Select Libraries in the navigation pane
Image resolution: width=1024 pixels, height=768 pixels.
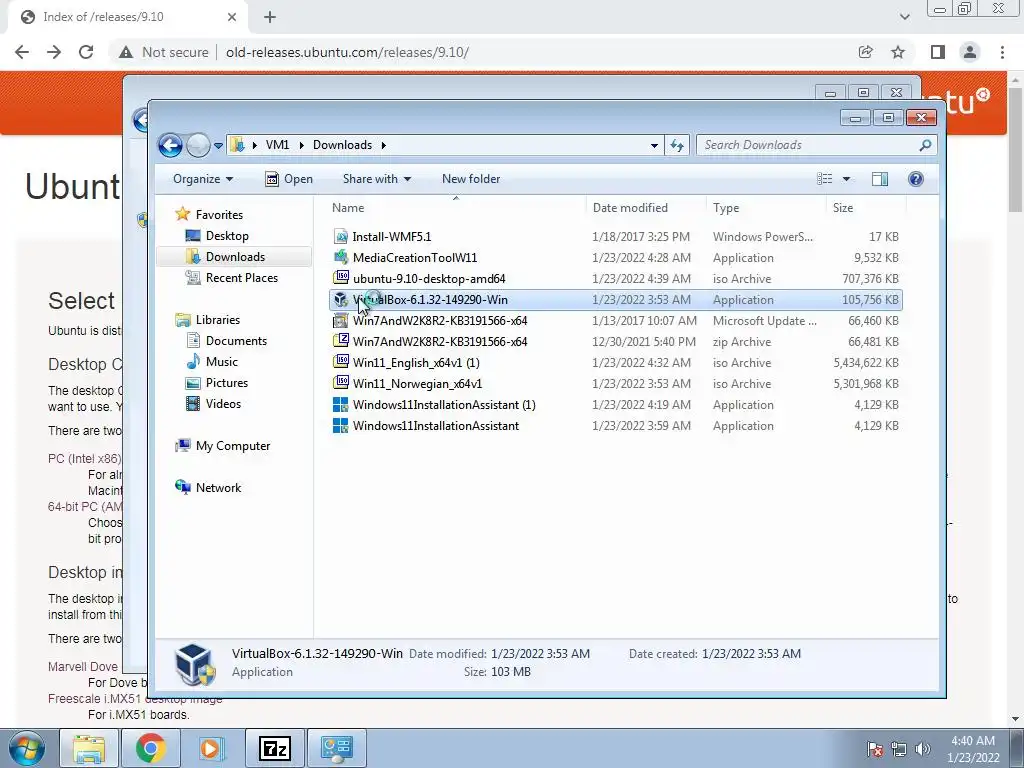[217, 320]
